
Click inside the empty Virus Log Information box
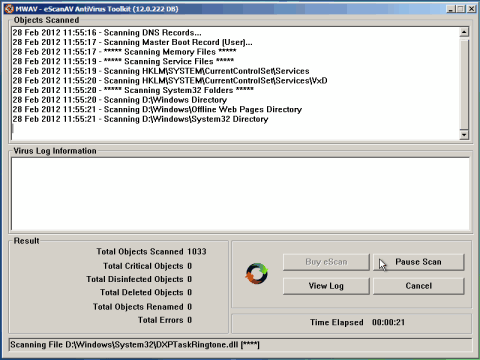tap(240, 194)
